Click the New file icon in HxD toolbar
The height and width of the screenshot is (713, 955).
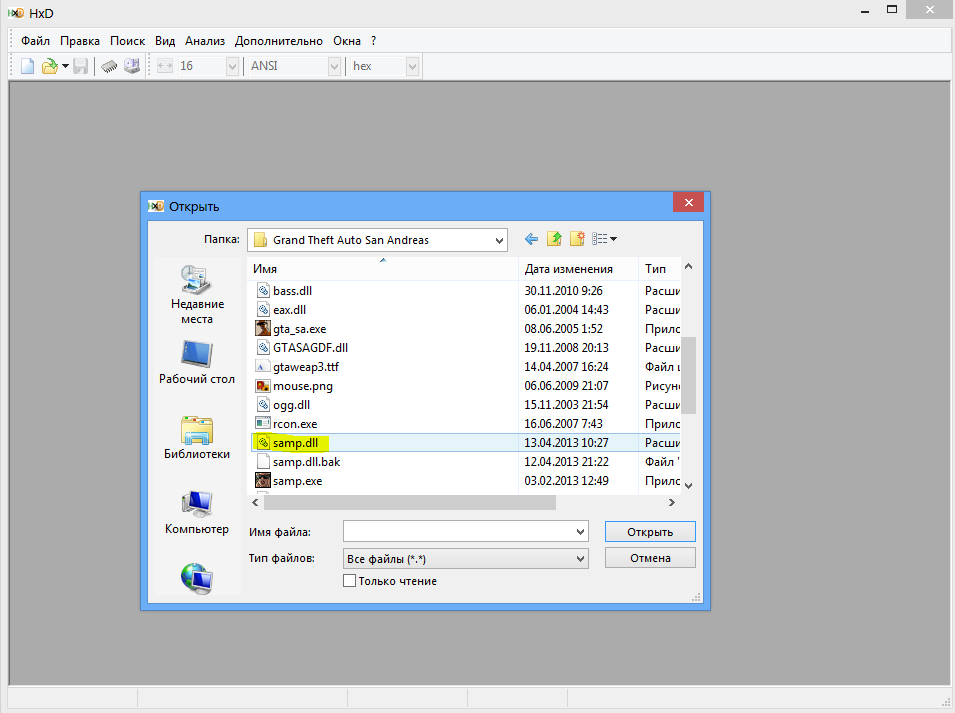(x=27, y=66)
